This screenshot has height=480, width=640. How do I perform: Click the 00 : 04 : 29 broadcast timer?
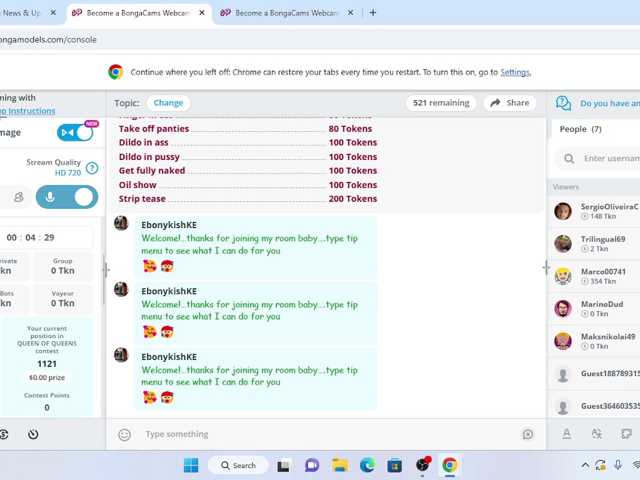pos(31,238)
